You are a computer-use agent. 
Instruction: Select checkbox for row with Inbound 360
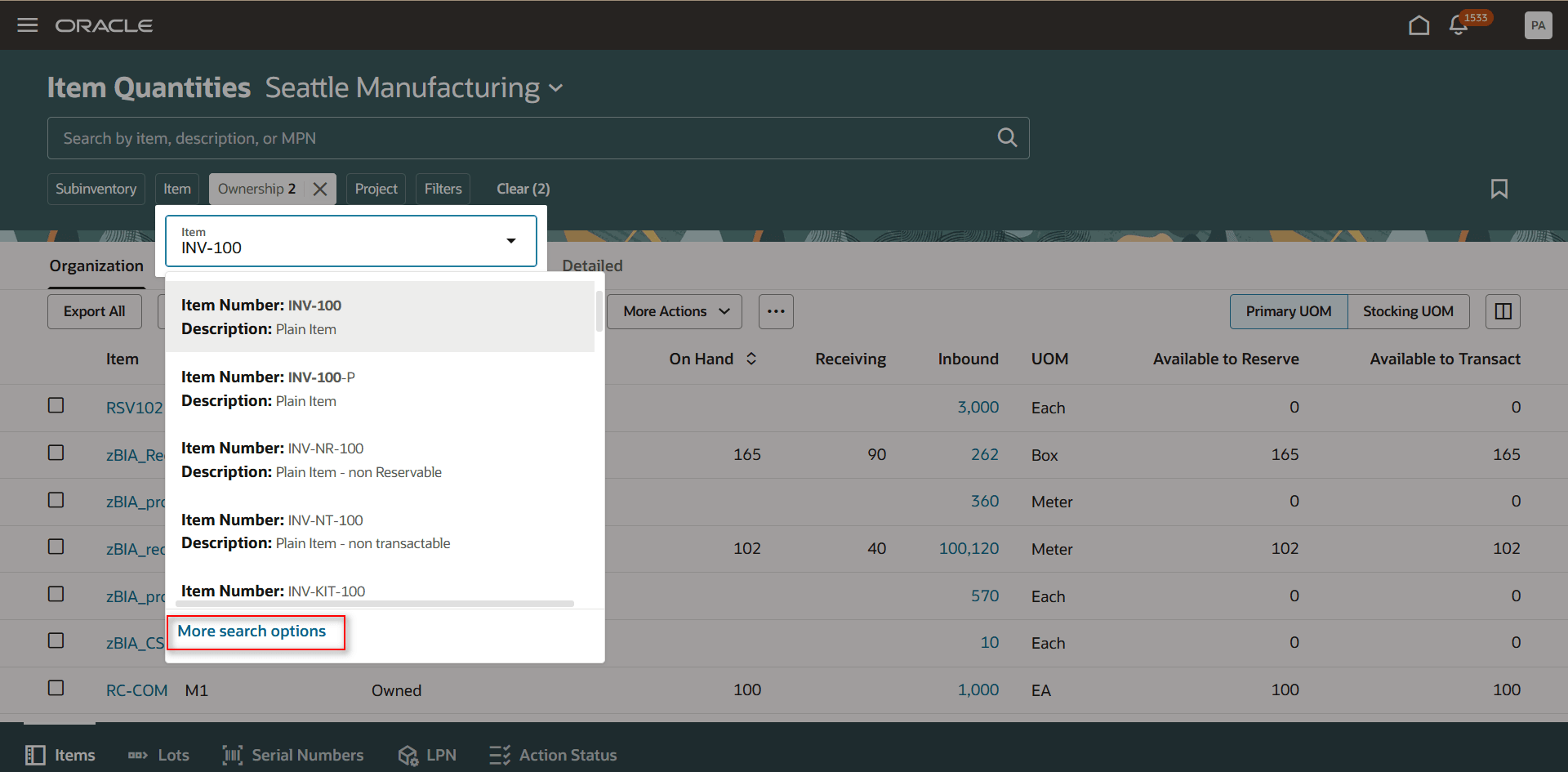tap(56, 500)
